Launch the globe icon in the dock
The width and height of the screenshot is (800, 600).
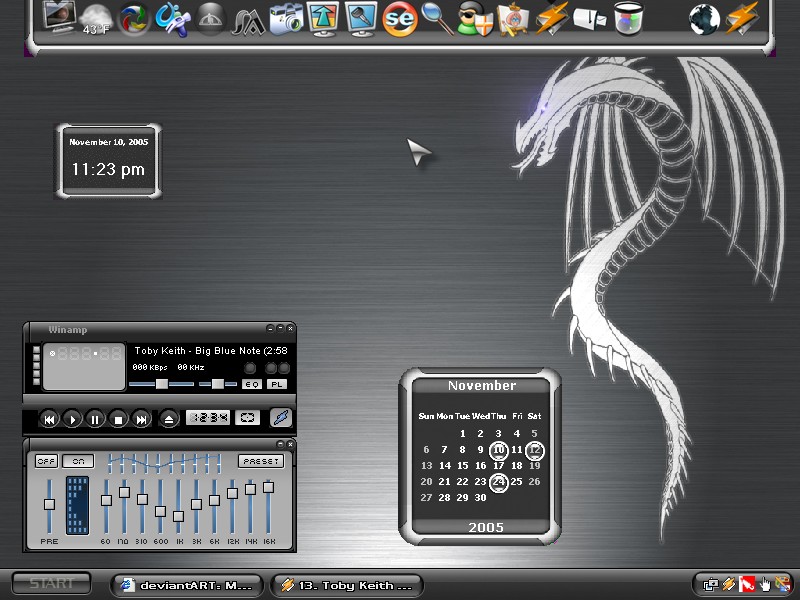[704, 19]
